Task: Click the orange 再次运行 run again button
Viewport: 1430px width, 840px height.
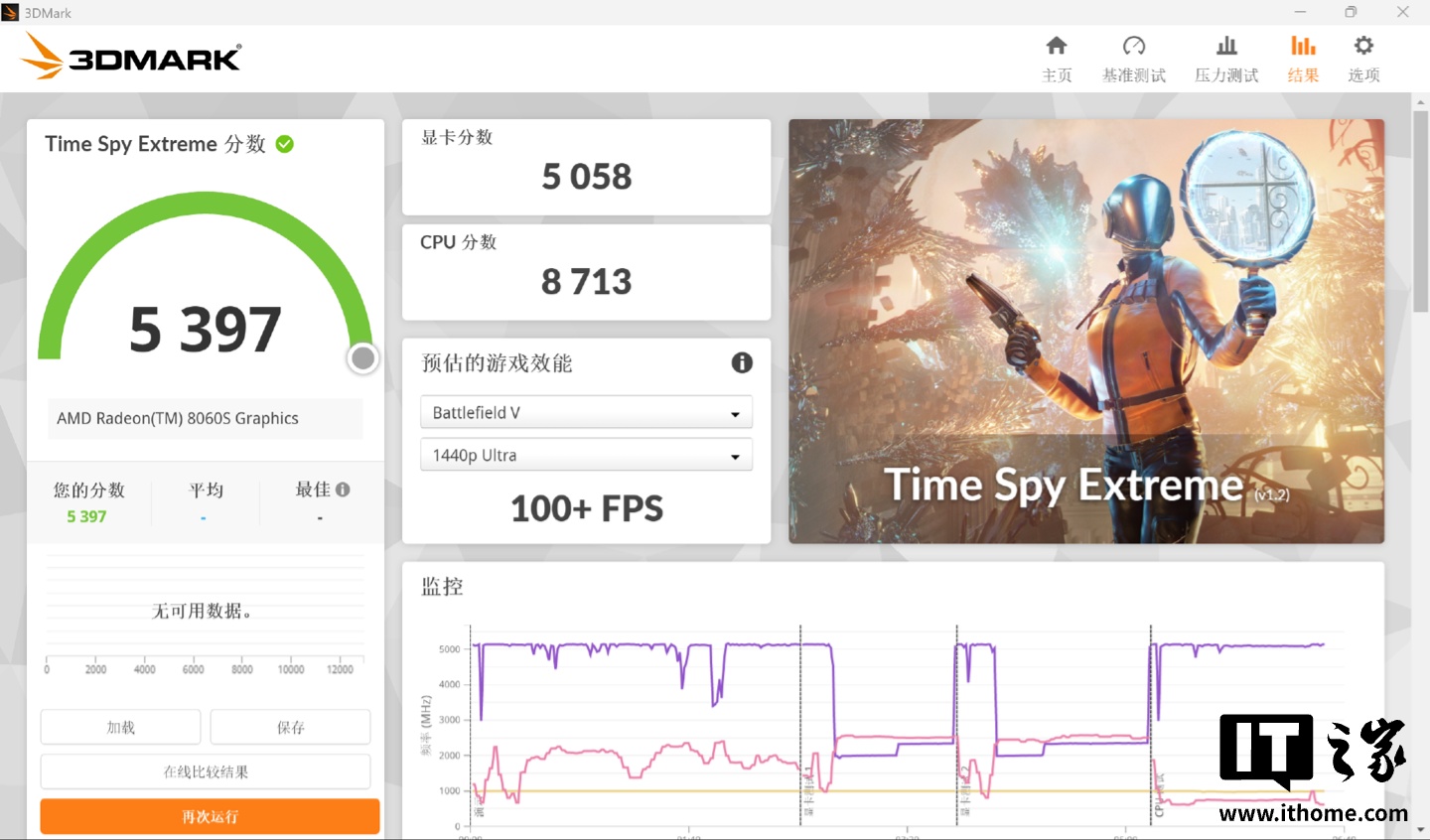Action: [210, 816]
